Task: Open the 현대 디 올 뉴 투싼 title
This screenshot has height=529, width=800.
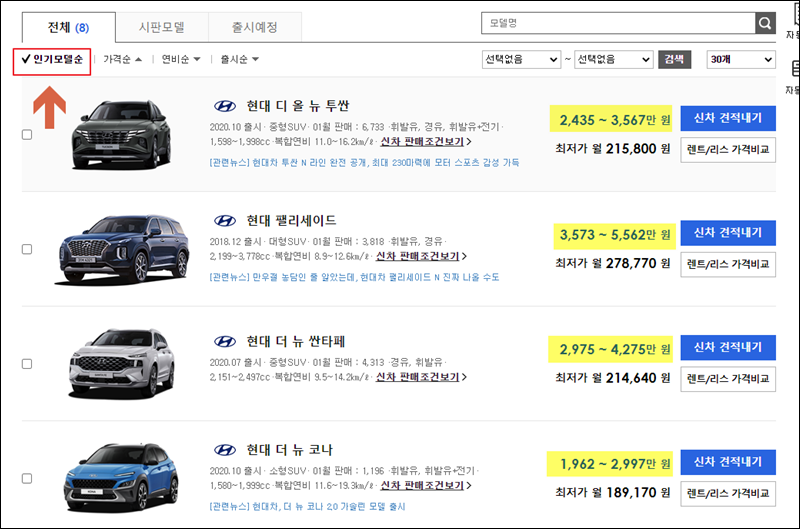Action: (298, 106)
